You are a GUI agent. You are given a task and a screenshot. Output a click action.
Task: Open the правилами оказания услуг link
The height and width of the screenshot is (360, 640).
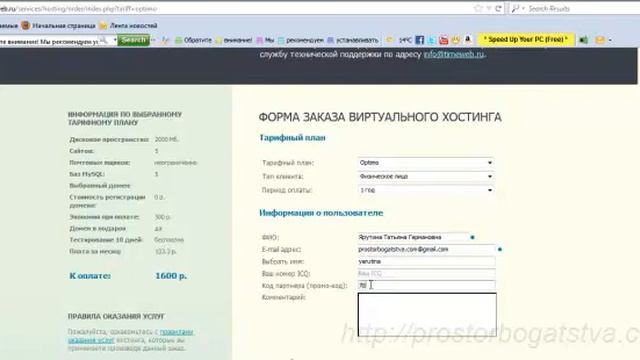pyautogui.click(x=131, y=336)
